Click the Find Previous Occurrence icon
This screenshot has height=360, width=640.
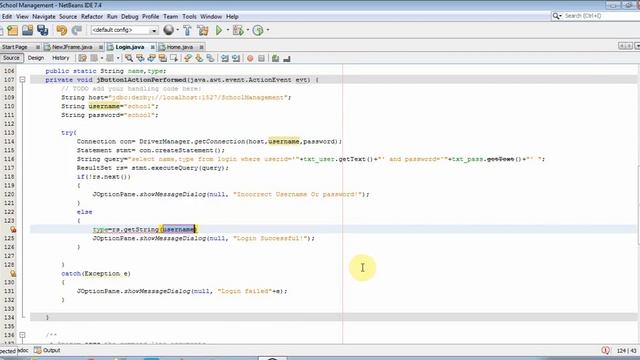click(140, 58)
